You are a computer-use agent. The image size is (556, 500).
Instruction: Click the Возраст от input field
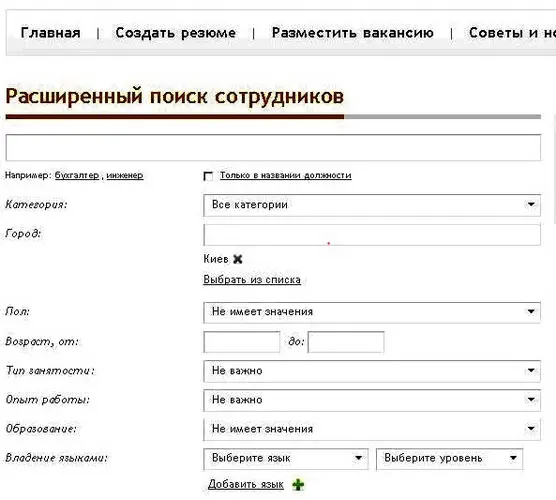[x=242, y=342]
